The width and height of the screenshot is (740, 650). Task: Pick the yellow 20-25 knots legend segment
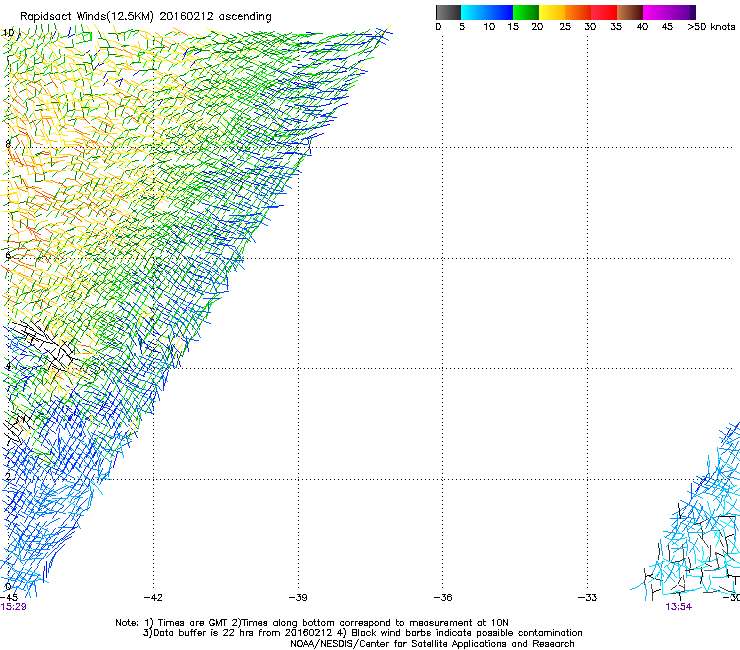[552, 12]
